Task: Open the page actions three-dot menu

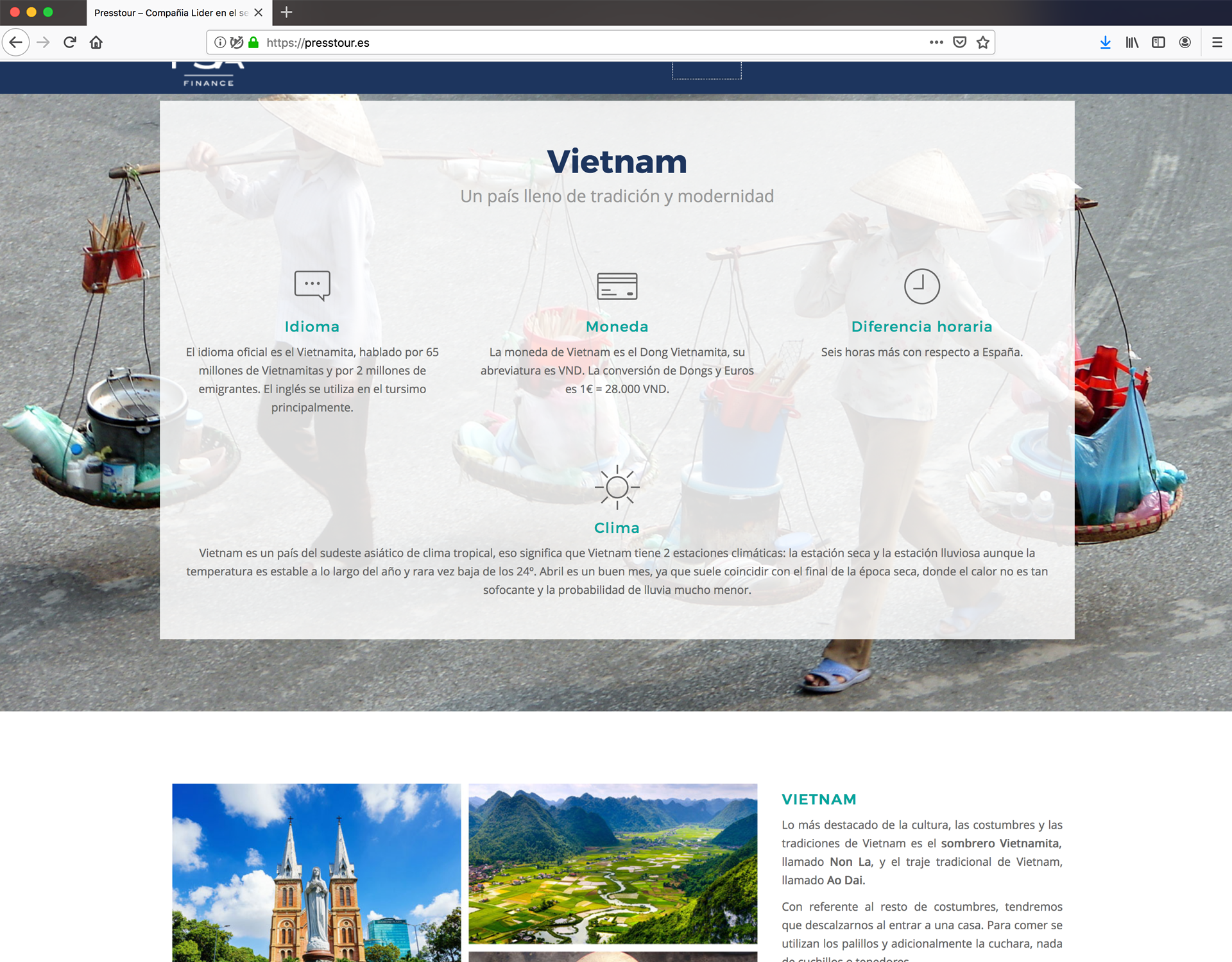Action: (x=936, y=42)
